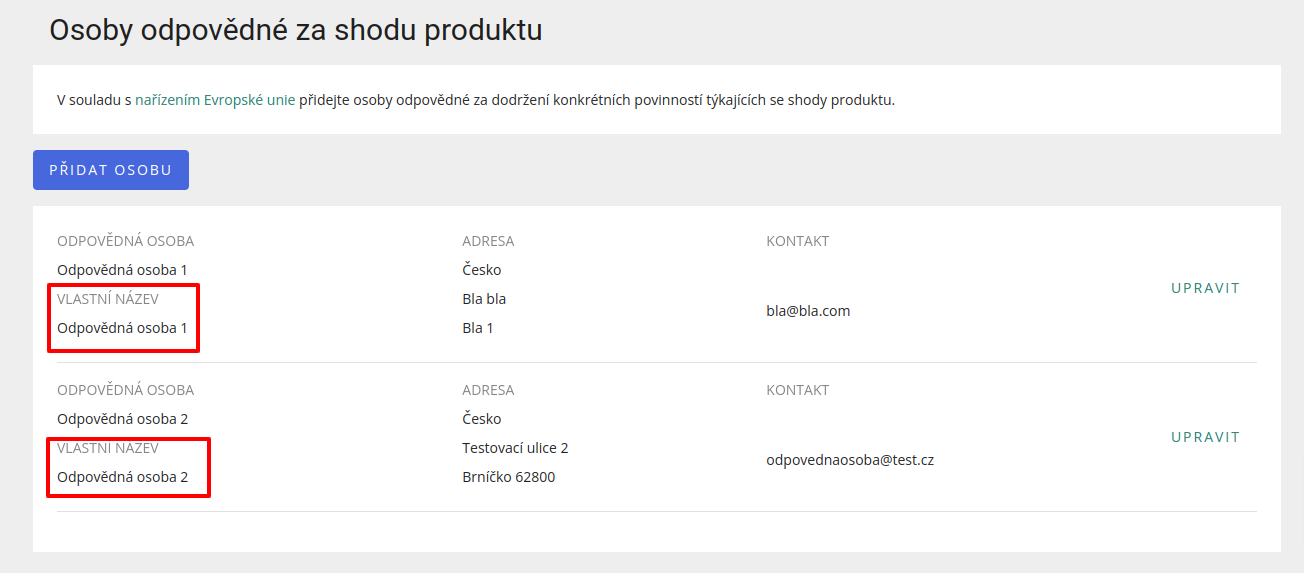The image size is (1304, 573).
Task: Click the bla@bla.com contact email
Action: point(808,311)
